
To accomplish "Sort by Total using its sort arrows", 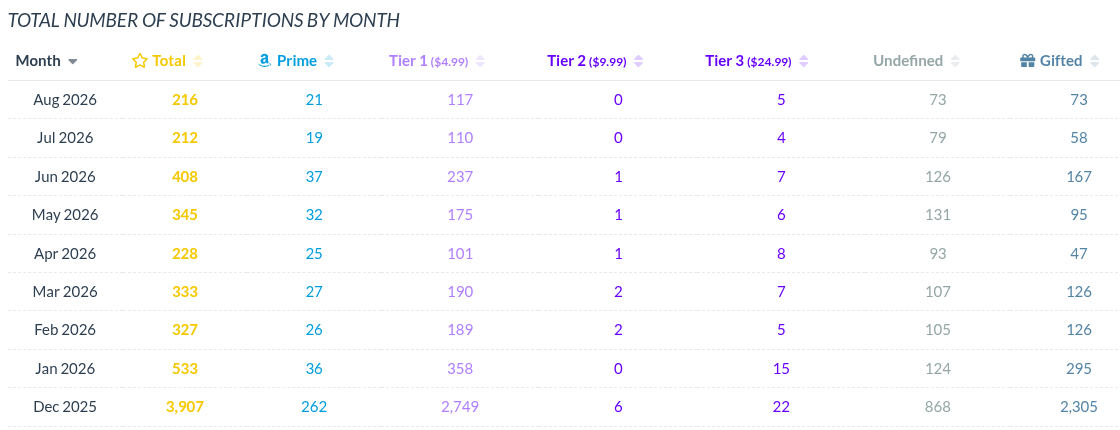I will 198,61.
